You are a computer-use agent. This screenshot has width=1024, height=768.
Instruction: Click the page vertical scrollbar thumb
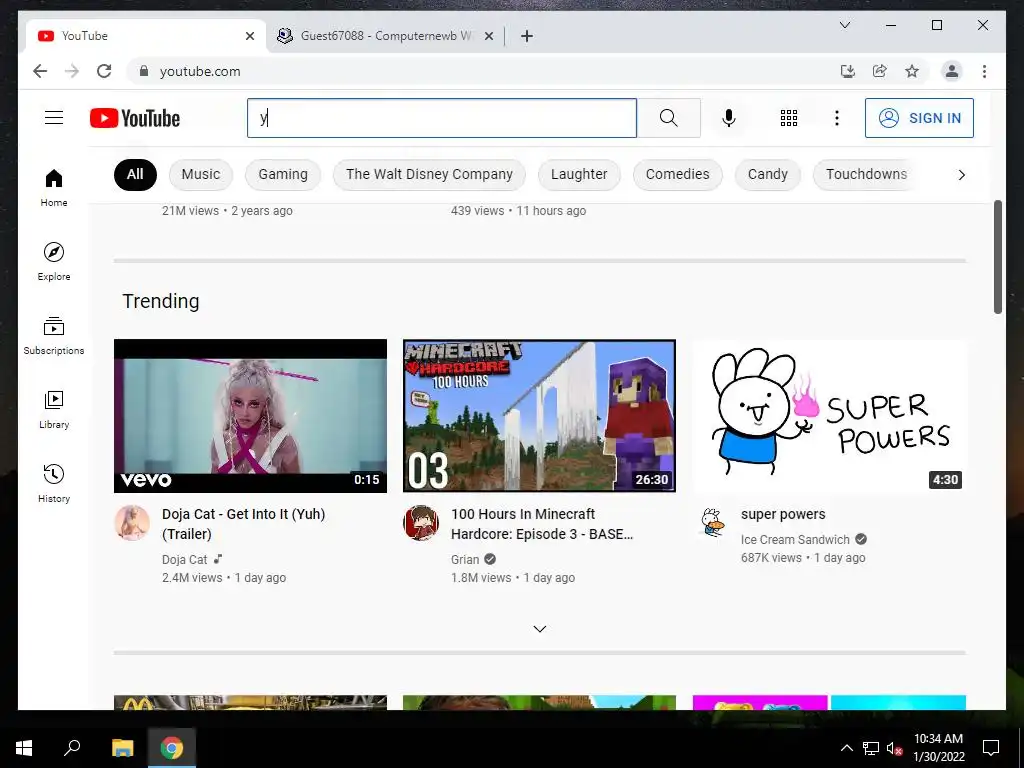pyautogui.click(x=998, y=257)
